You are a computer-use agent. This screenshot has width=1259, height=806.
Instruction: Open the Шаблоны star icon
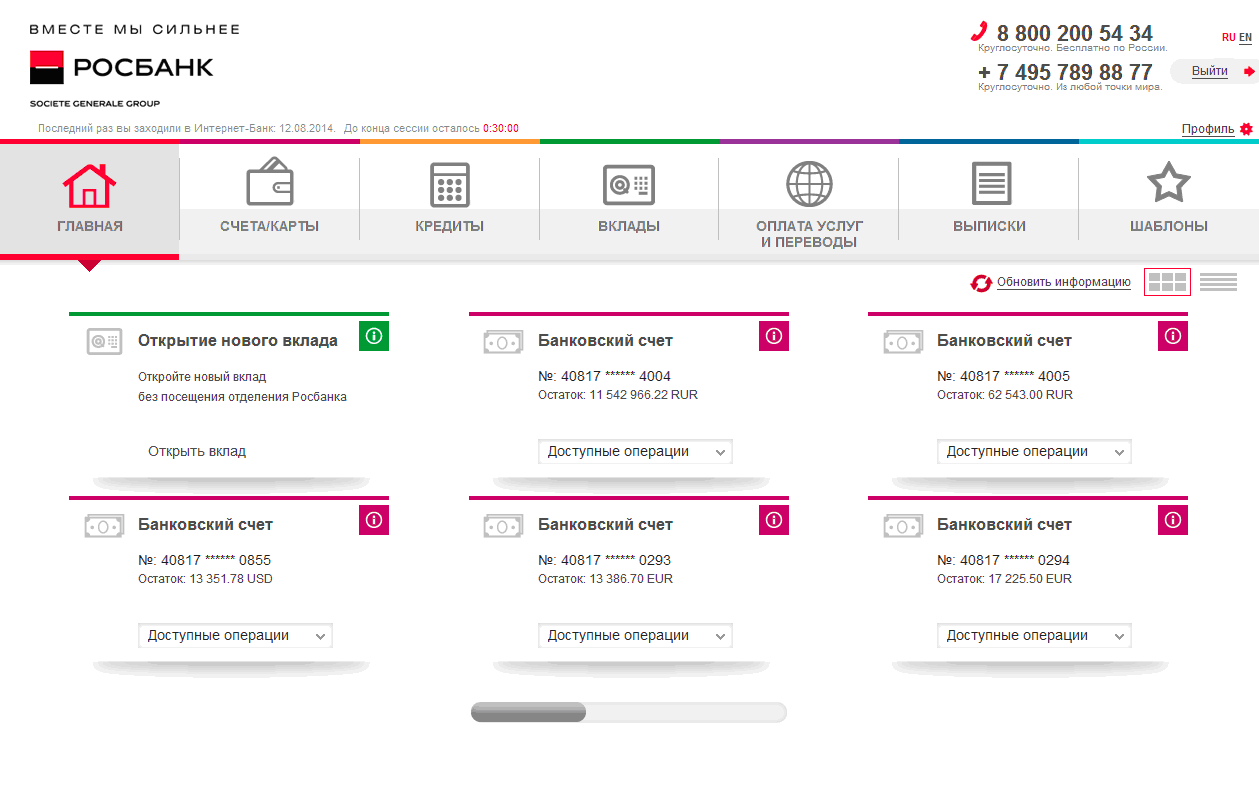point(1168,184)
